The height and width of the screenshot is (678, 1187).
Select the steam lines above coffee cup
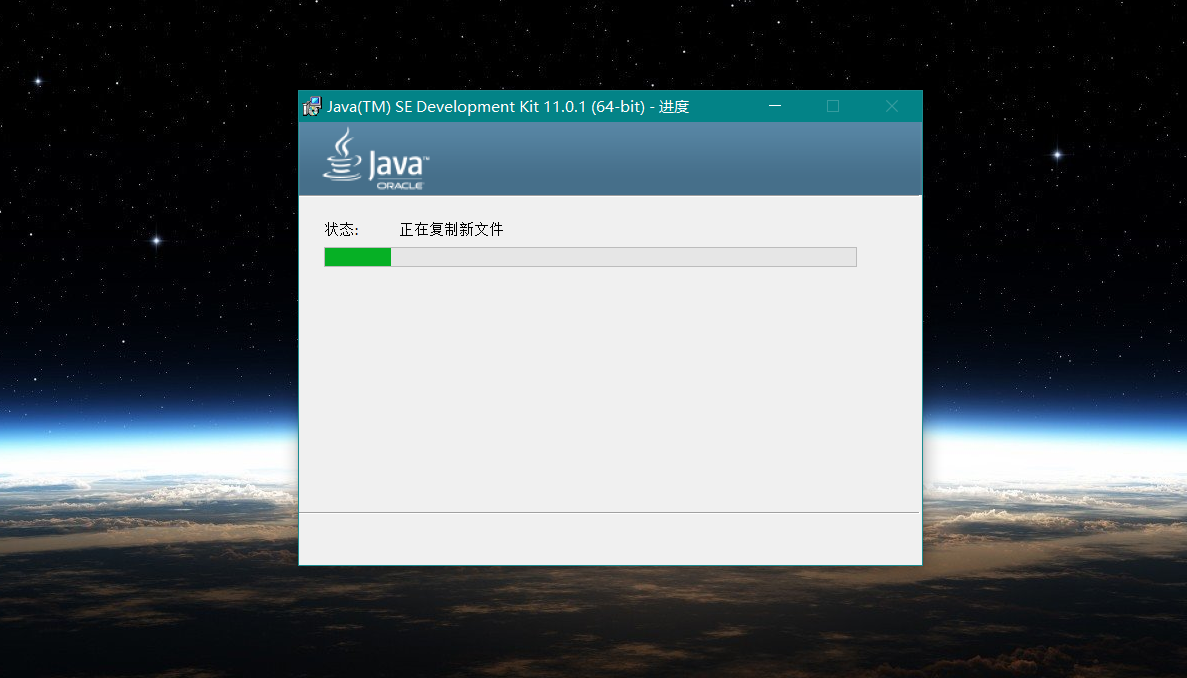point(344,143)
